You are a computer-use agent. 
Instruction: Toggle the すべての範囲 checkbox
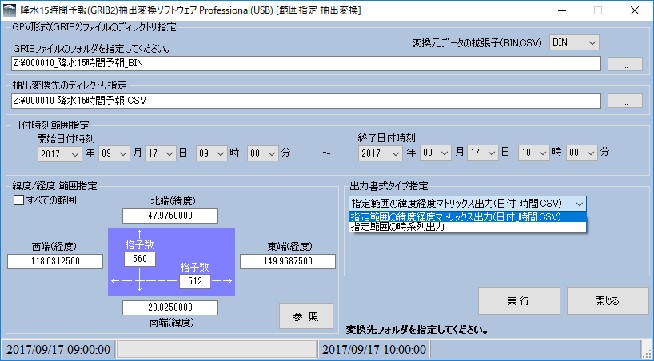(18, 200)
